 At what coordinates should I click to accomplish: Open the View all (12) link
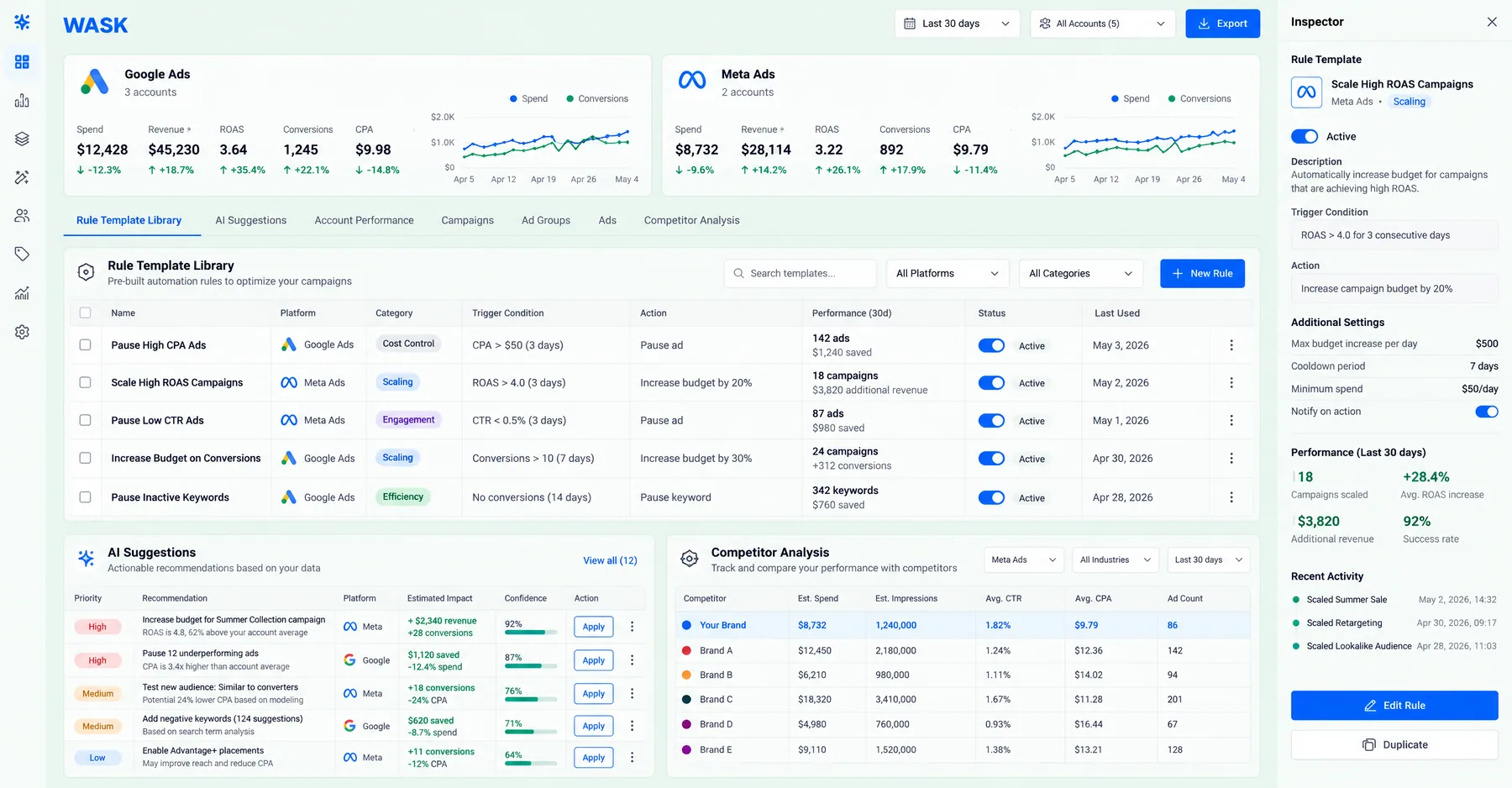610,560
